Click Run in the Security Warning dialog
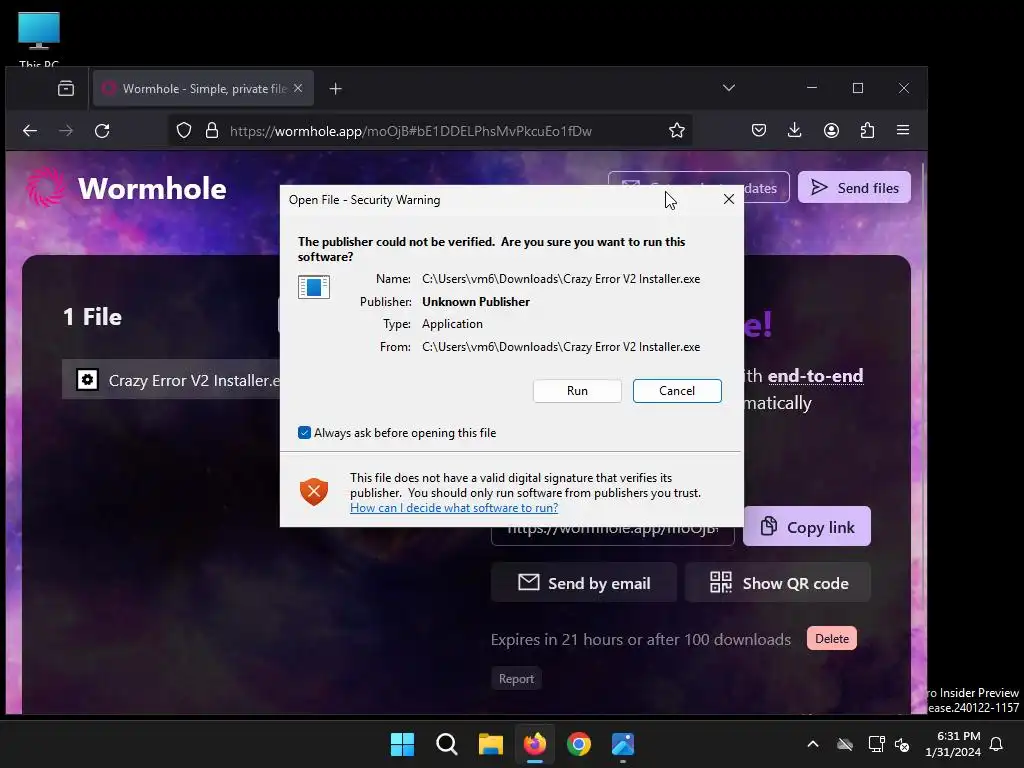The height and width of the screenshot is (768, 1024). [577, 391]
